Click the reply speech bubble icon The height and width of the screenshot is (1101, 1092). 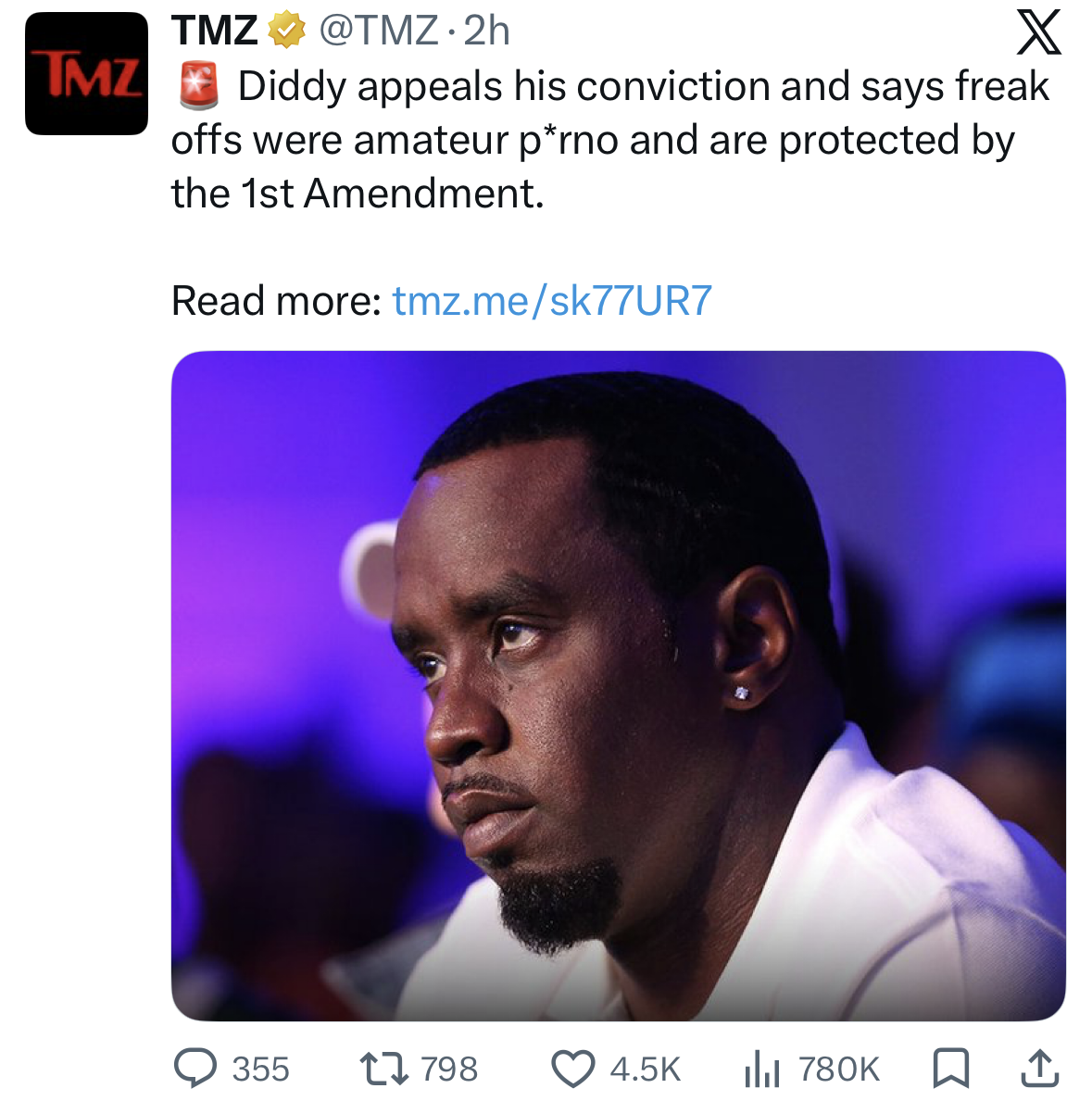coord(195,1068)
